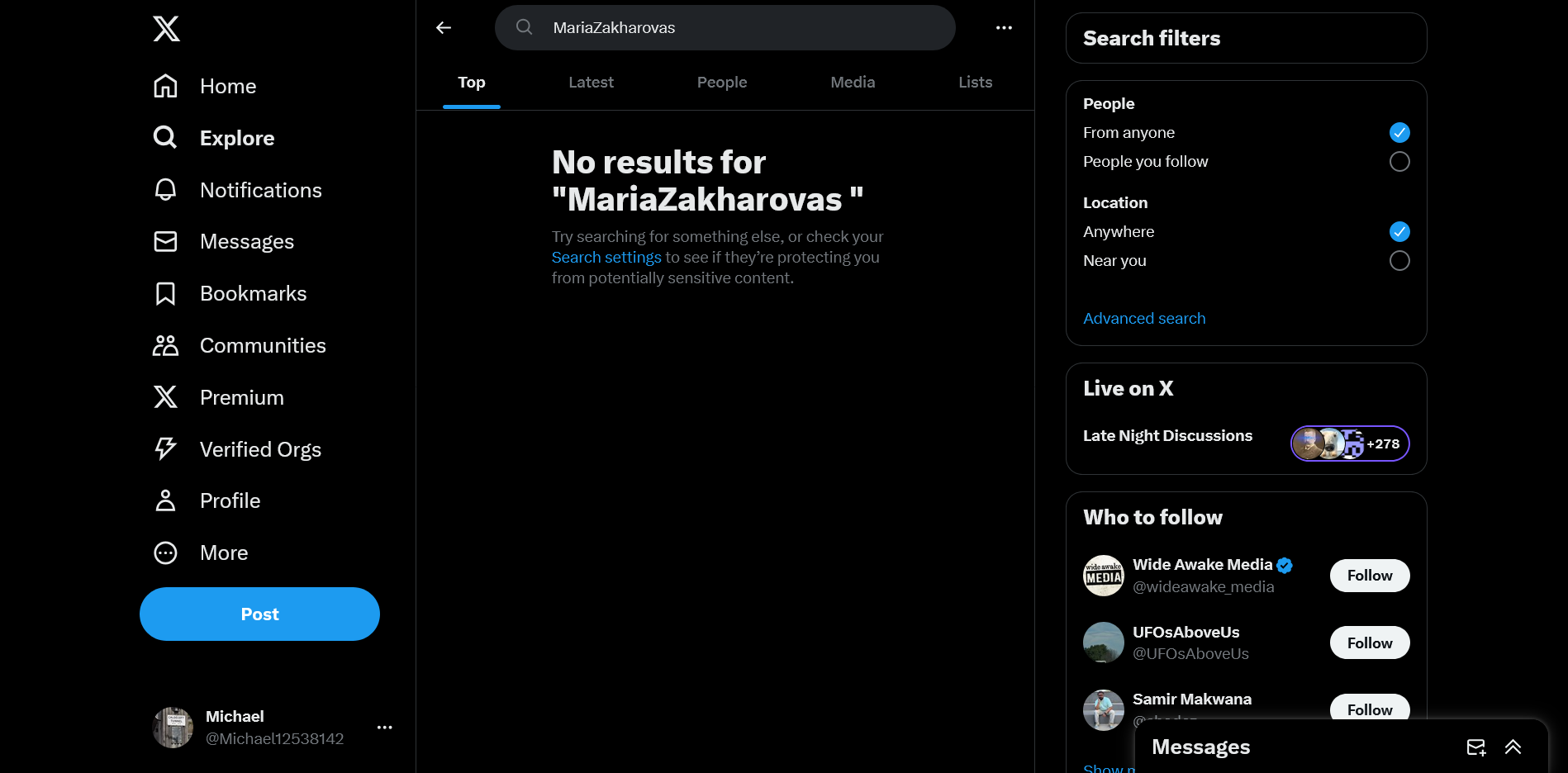
Task: Open the search options three-dot menu
Action: point(1004,27)
